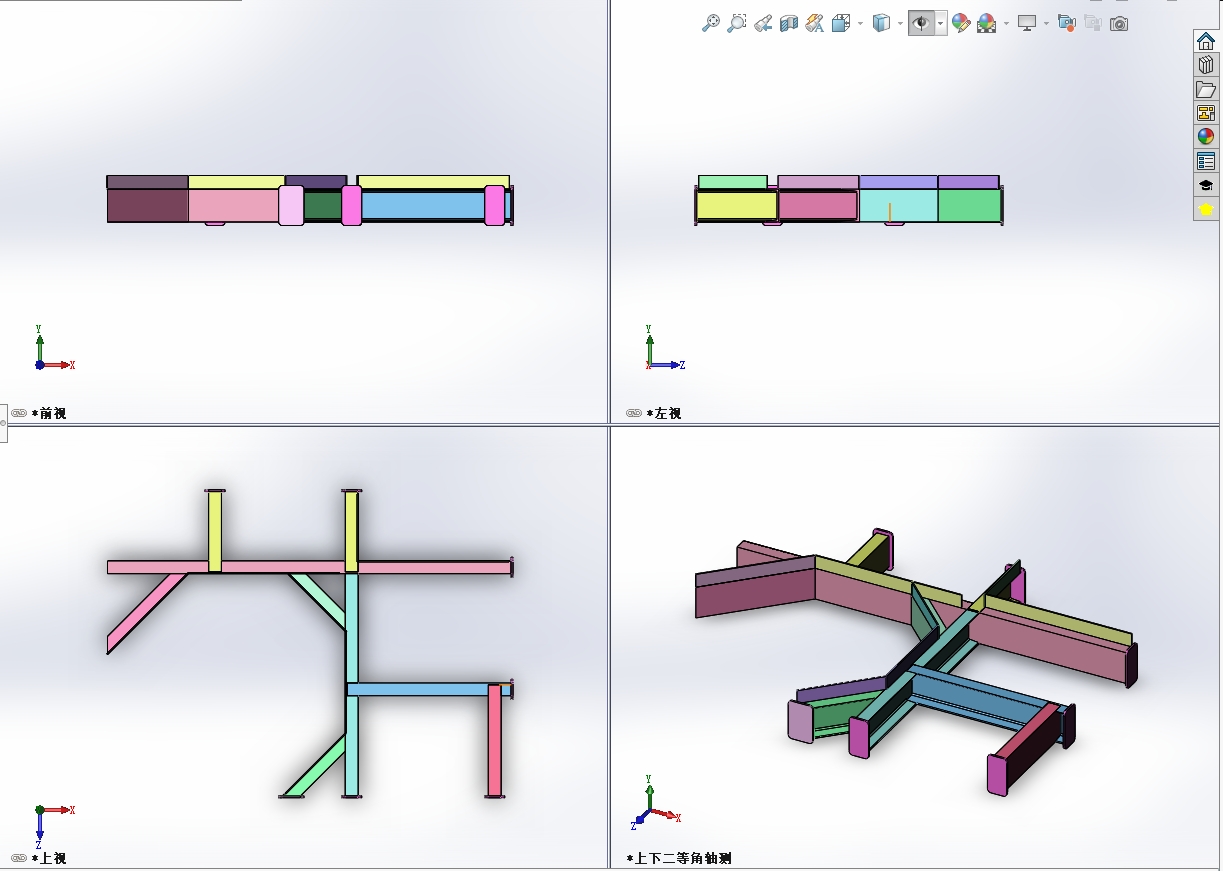Open the File Explorer folder tab
Screen dimensions: 1223x871
click(1206, 89)
